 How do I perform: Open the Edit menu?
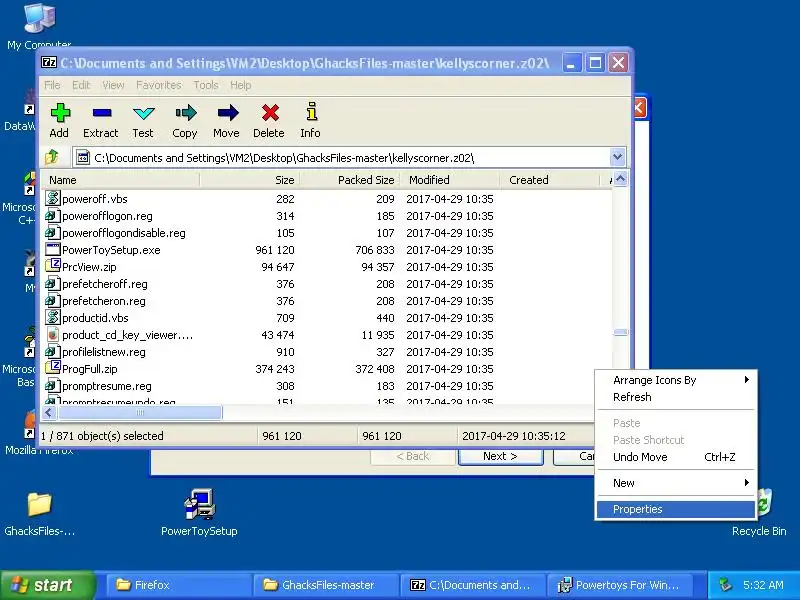[x=81, y=85]
